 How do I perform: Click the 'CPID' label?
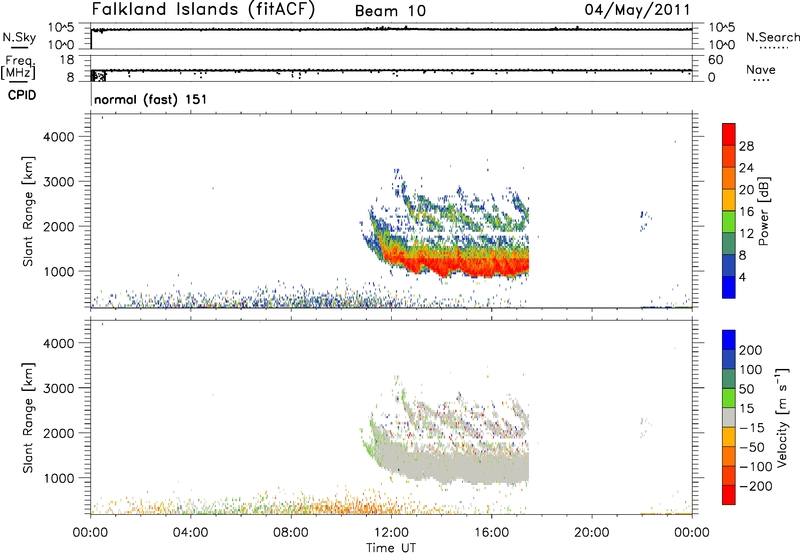click(22, 95)
